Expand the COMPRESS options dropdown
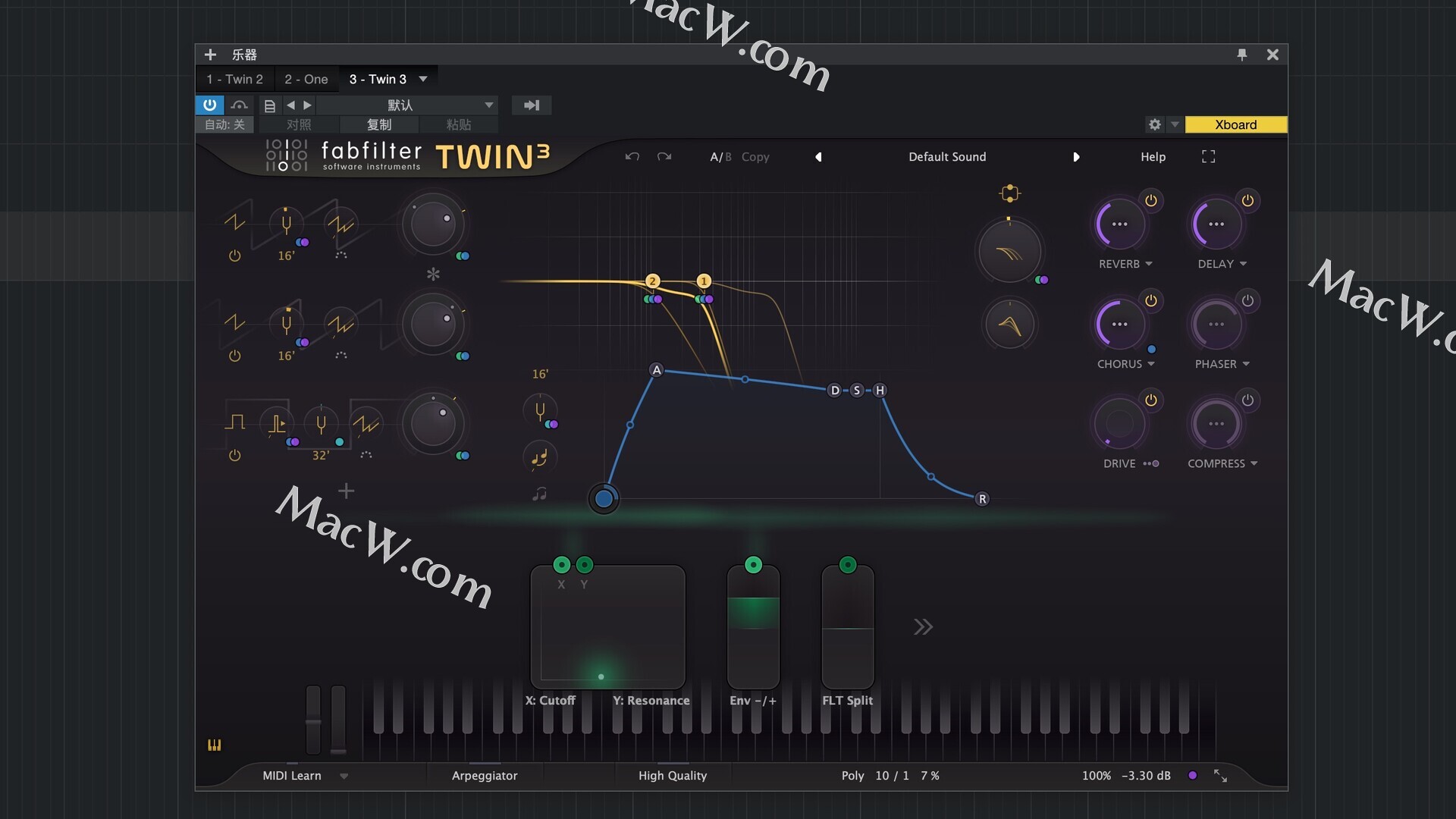 click(x=1254, y=464)
